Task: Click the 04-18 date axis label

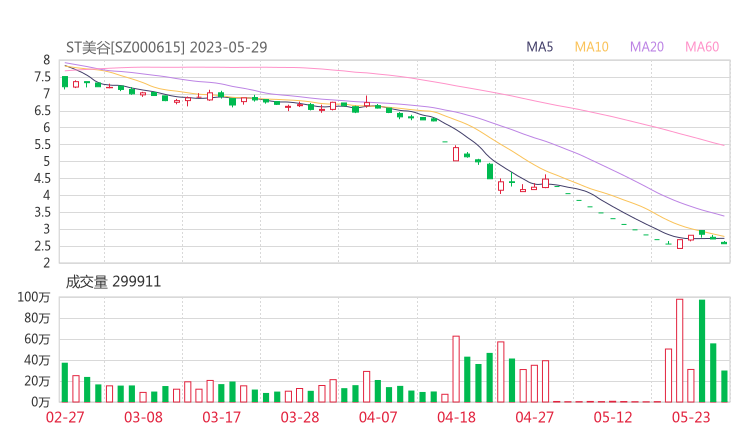Action: click(456, 417)
